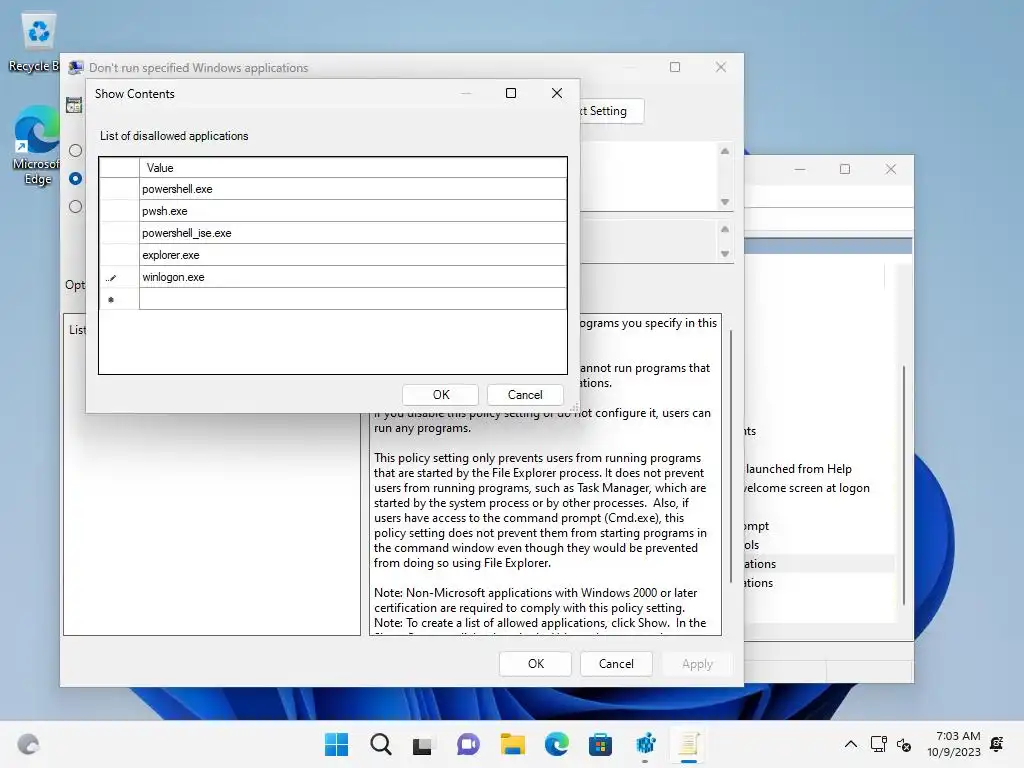Screen dimensions: 1024x768
Task: Select the selected middle radio button
Action: (76, 178)
